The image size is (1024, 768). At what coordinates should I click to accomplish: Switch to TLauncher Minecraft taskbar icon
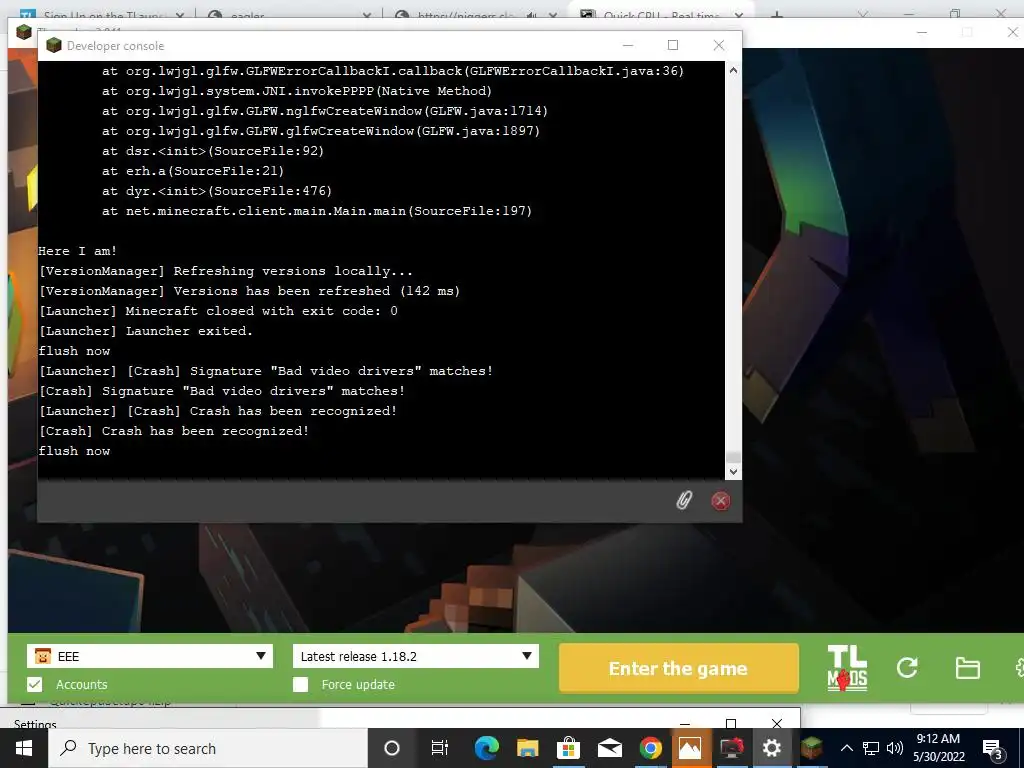pyautogui.click(x=812, y=748)
